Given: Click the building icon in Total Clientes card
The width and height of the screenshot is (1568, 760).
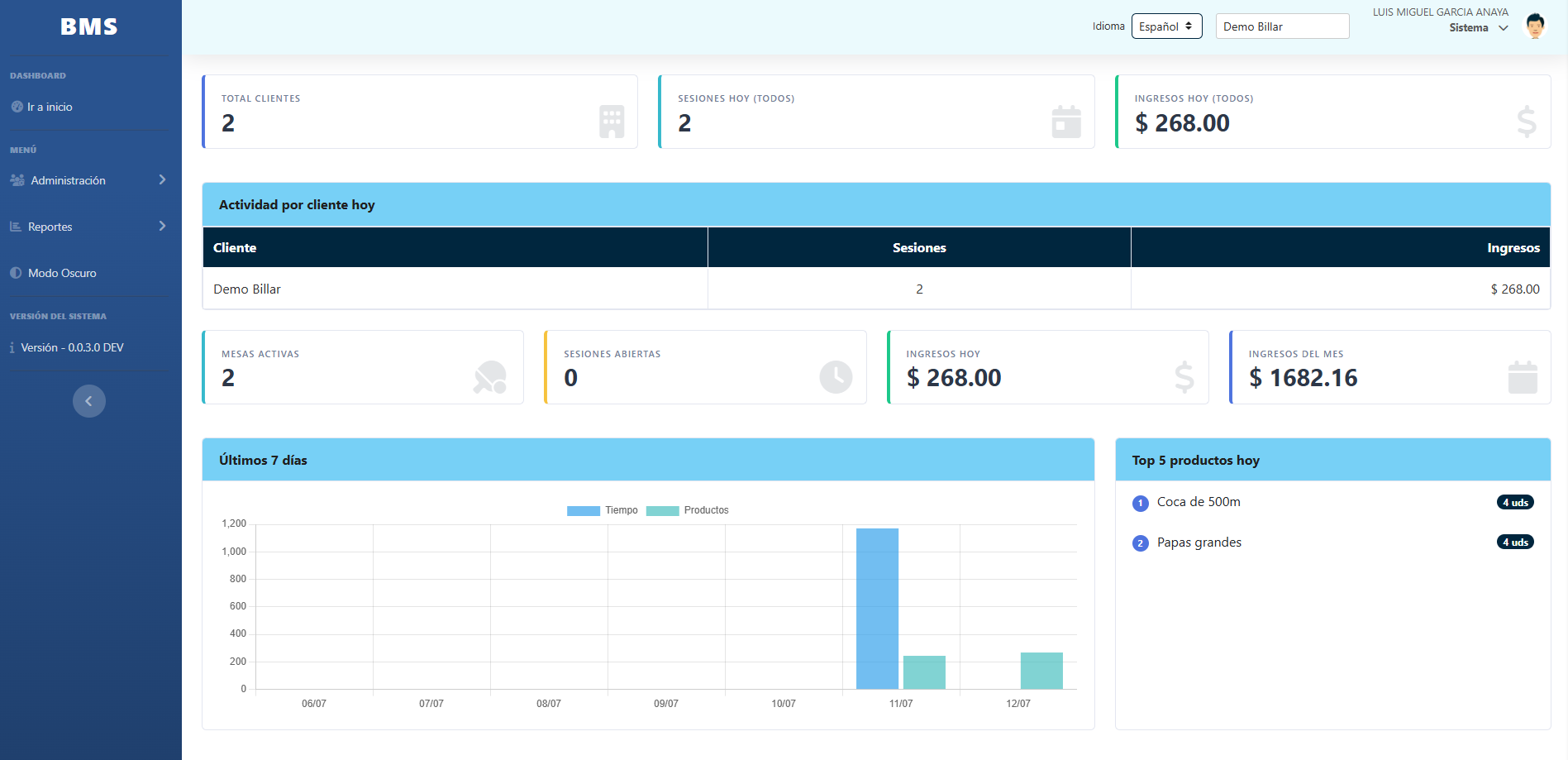Looking at the screenshot, I should (x=612, y=122).
